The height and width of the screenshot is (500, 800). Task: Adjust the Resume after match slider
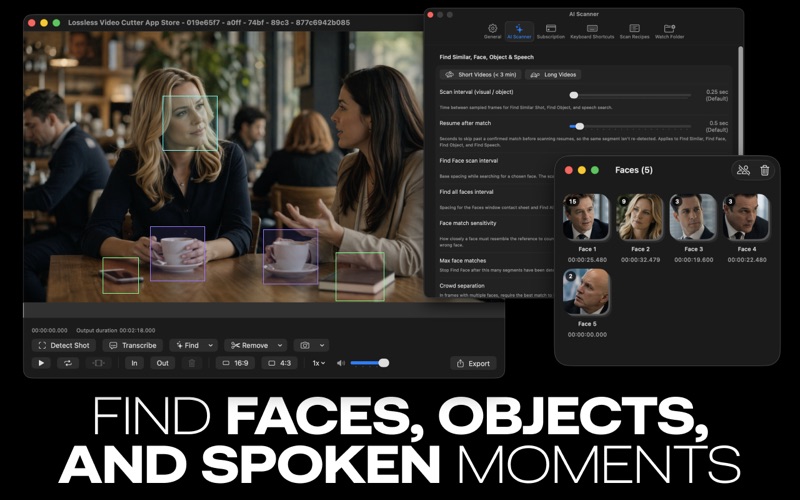[x=630, y=126]
